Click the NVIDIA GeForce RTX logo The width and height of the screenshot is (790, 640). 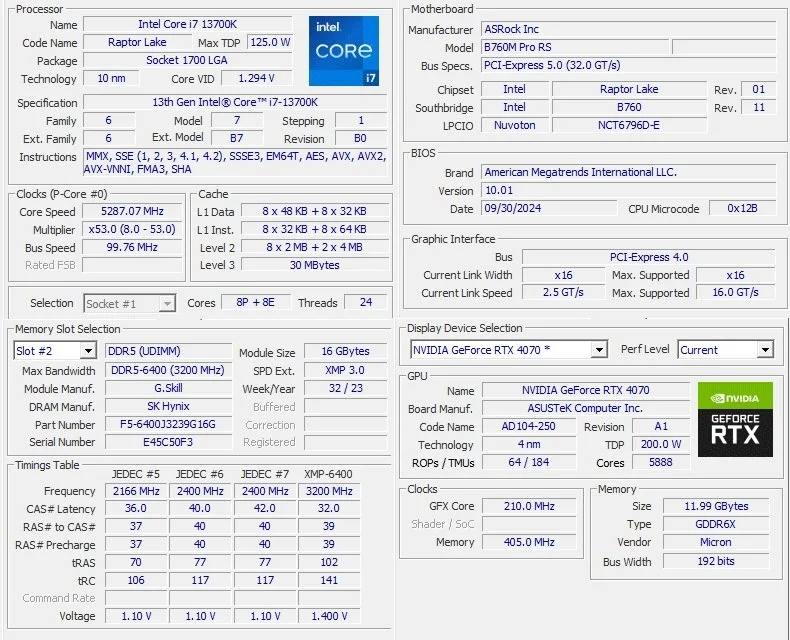[735, 419]
